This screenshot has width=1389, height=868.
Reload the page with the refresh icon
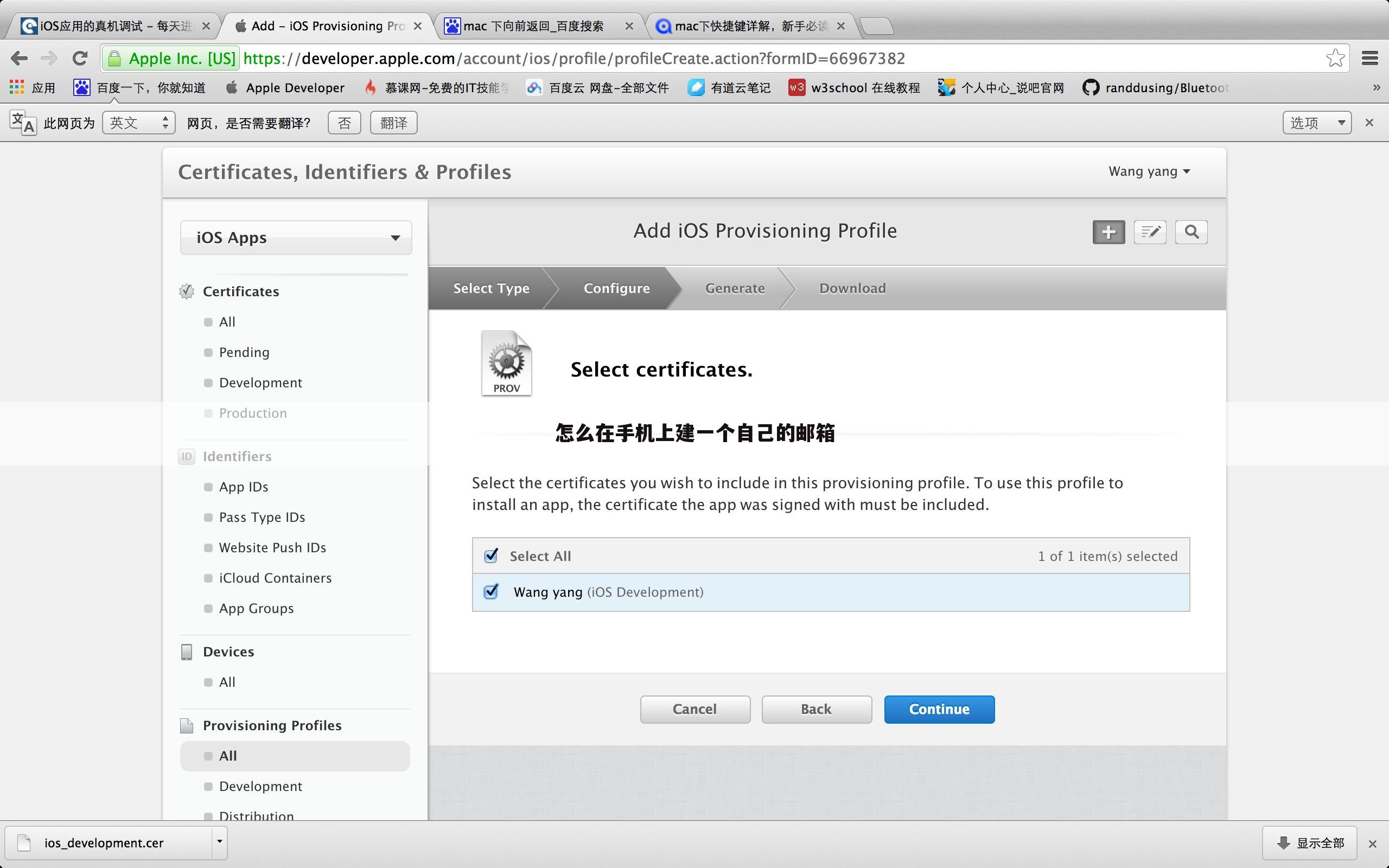pos(80,58)
